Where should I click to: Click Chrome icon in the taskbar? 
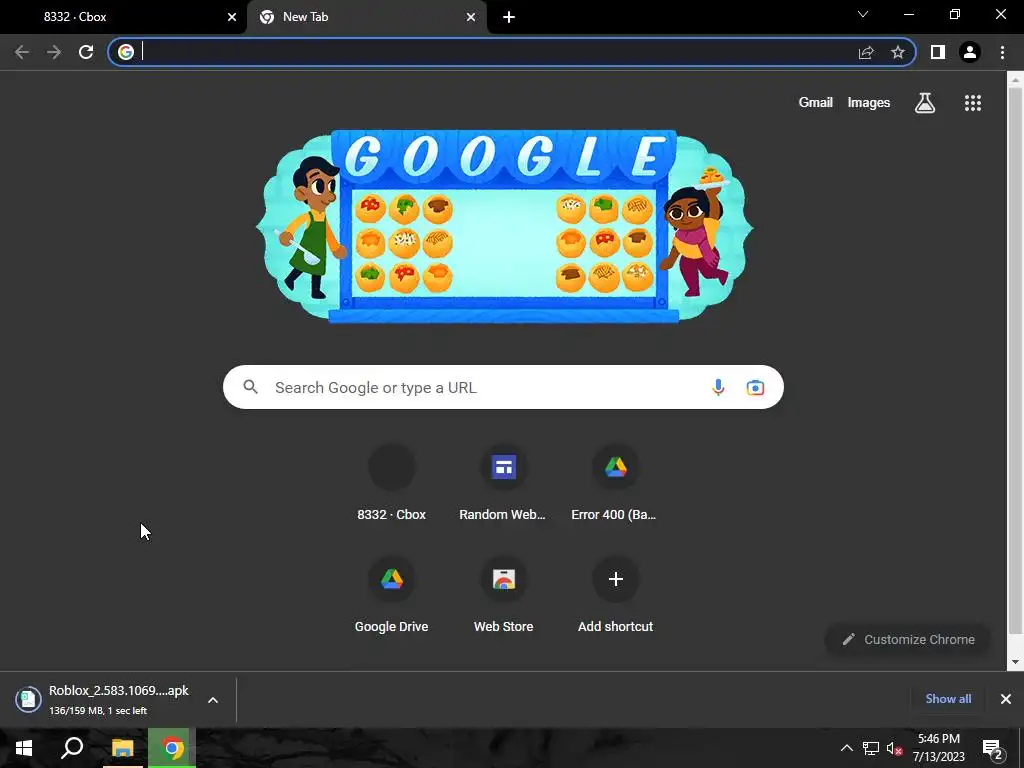click(x=172, y=748)
